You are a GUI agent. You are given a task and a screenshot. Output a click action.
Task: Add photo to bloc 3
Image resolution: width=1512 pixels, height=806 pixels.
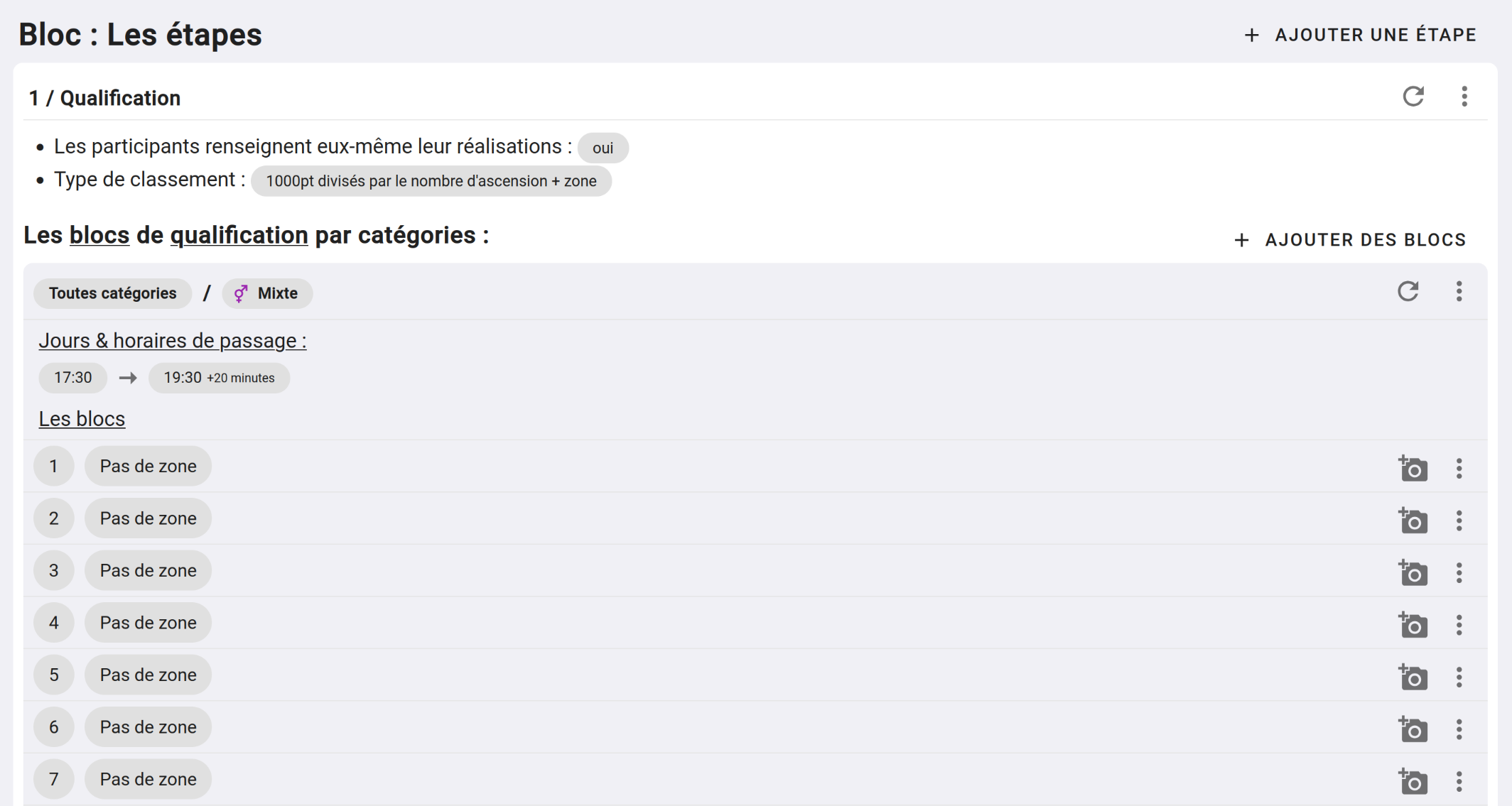coord(1413,573)
